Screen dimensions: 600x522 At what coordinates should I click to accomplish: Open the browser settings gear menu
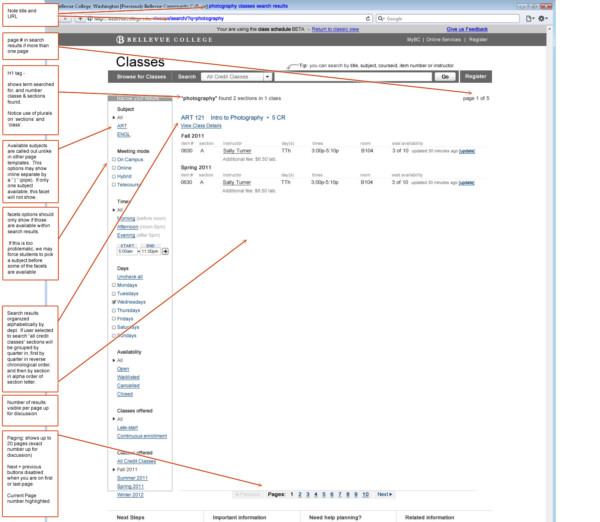tap(543, 18)
